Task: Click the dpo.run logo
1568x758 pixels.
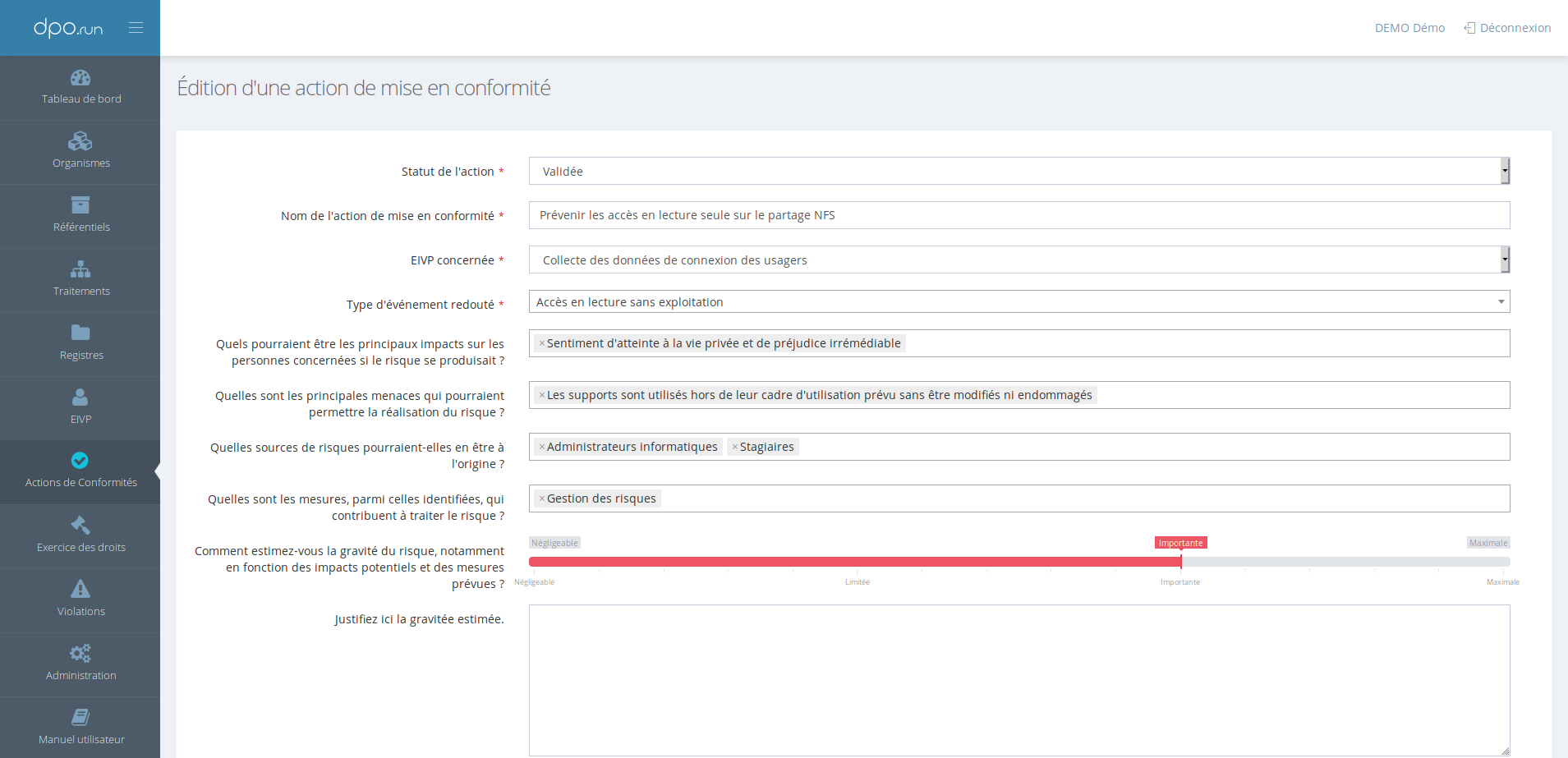Action: (68, 28)
